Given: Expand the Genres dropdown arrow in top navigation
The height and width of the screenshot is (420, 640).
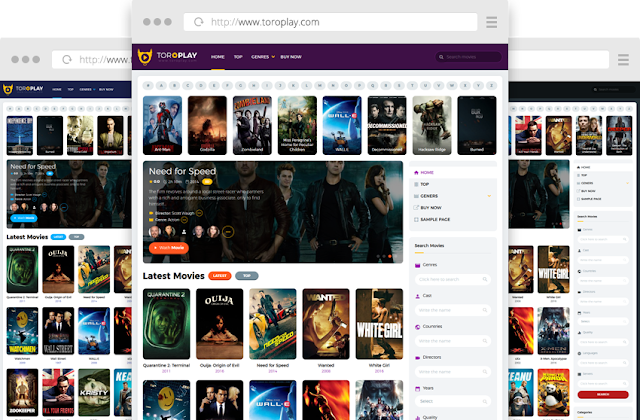Looking at the screenshot, I should click(x=273, y=57).
